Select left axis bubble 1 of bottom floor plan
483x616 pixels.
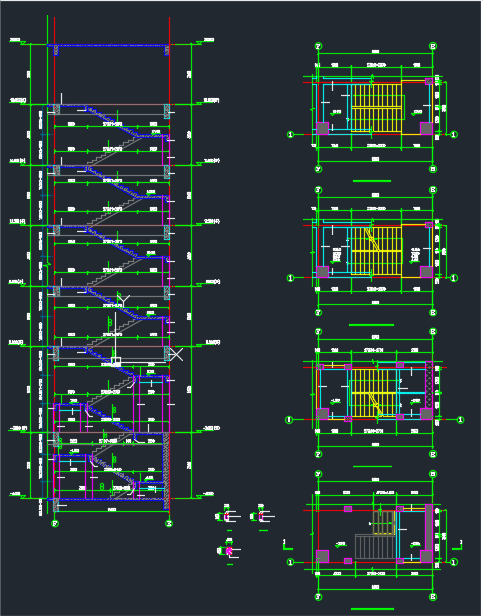pyautogui.click(x=290, y=563)
